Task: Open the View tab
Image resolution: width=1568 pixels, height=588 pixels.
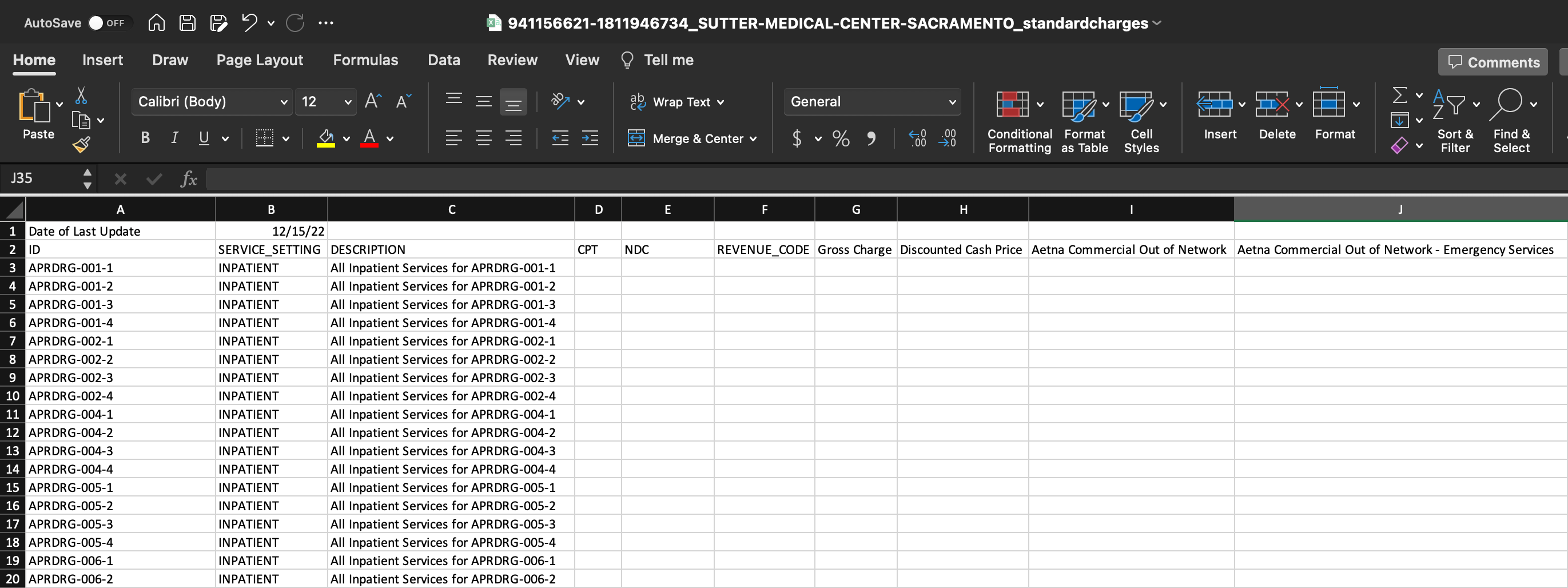Action: [x=582, y=59]
